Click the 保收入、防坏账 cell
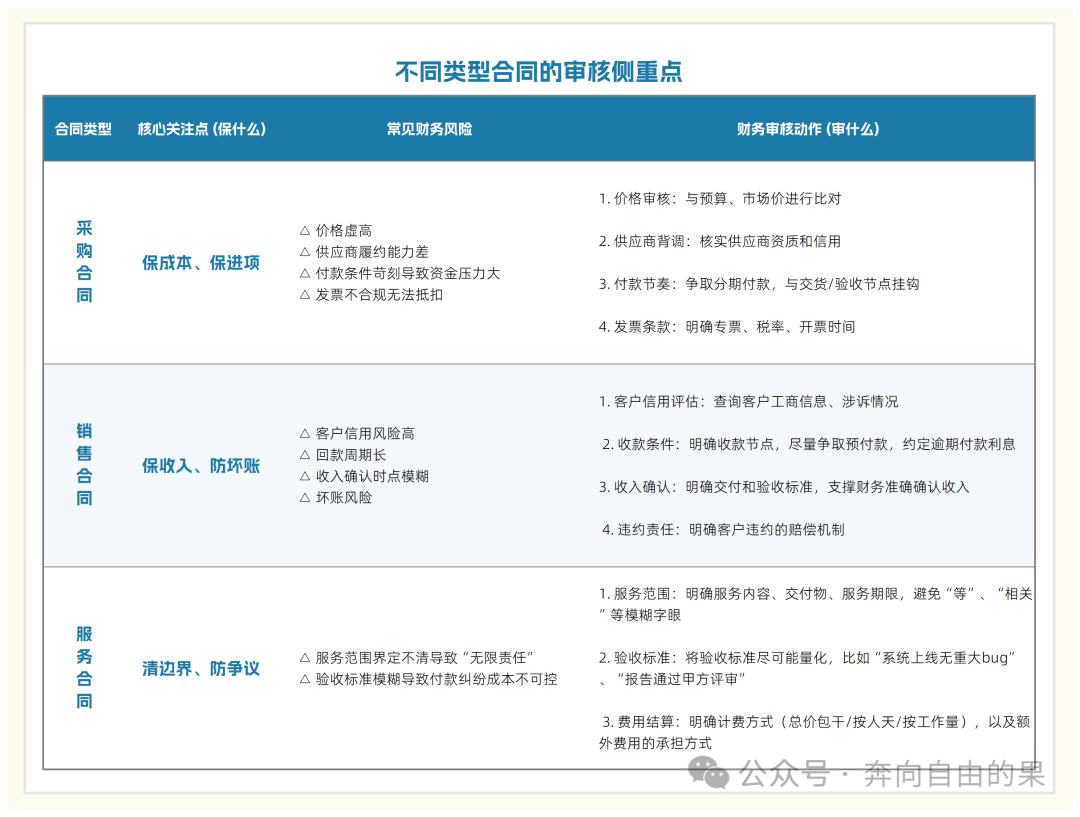1080x817 pixels. click(201, 466)
